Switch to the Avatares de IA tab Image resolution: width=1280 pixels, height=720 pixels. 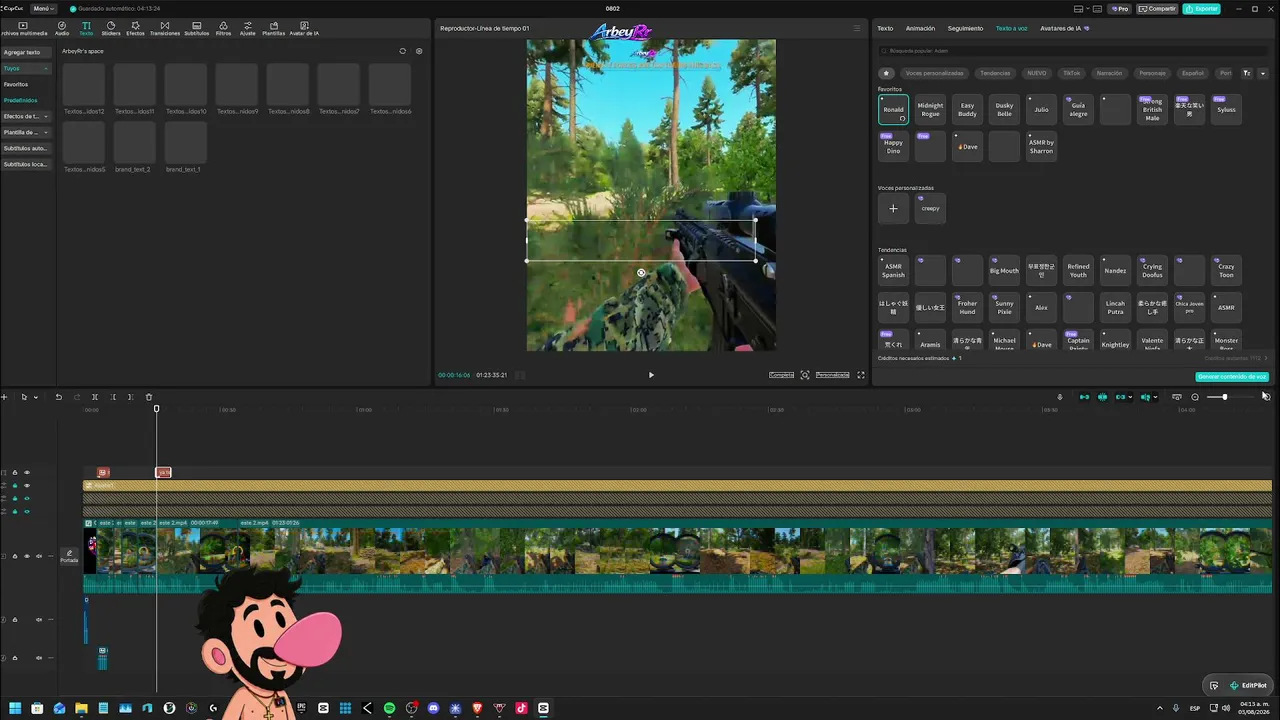(1063, 28)
